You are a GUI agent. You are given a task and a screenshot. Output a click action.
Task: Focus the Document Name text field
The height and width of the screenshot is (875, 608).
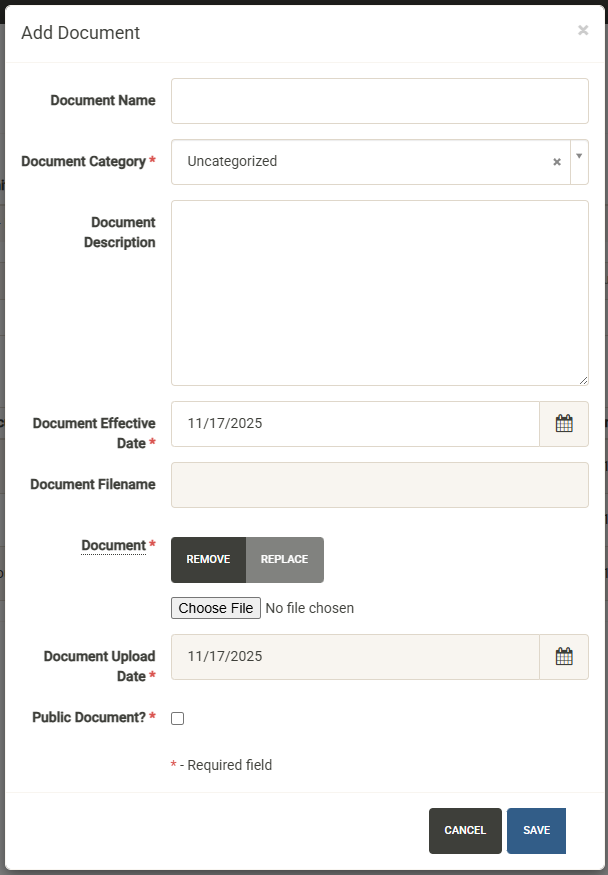379,101
